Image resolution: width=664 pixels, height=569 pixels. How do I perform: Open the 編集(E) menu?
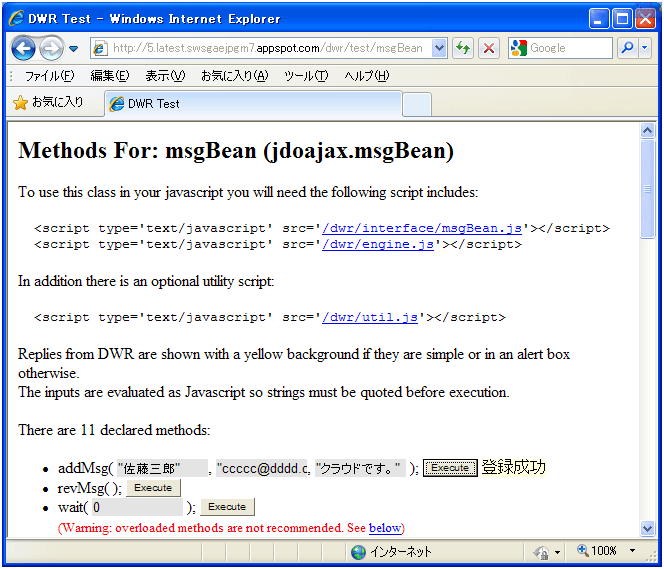click(110, 76)
